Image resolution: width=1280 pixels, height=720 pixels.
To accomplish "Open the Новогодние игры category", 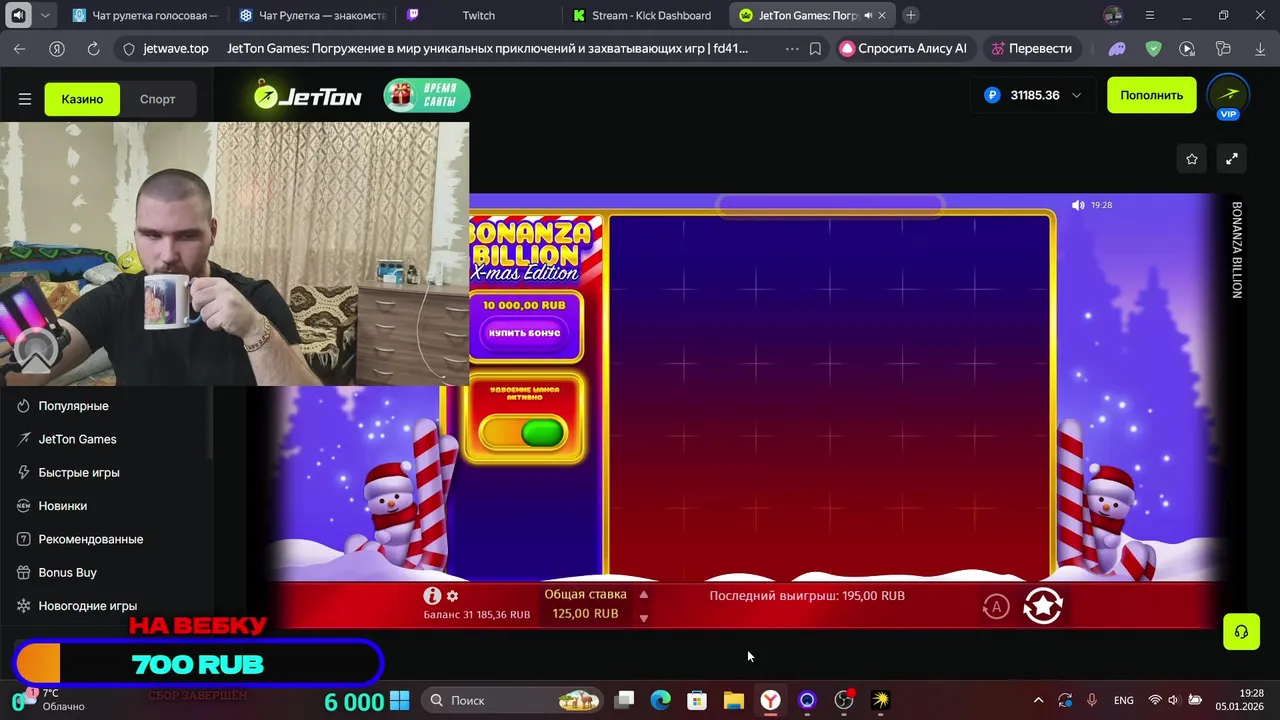I will 87,606.
